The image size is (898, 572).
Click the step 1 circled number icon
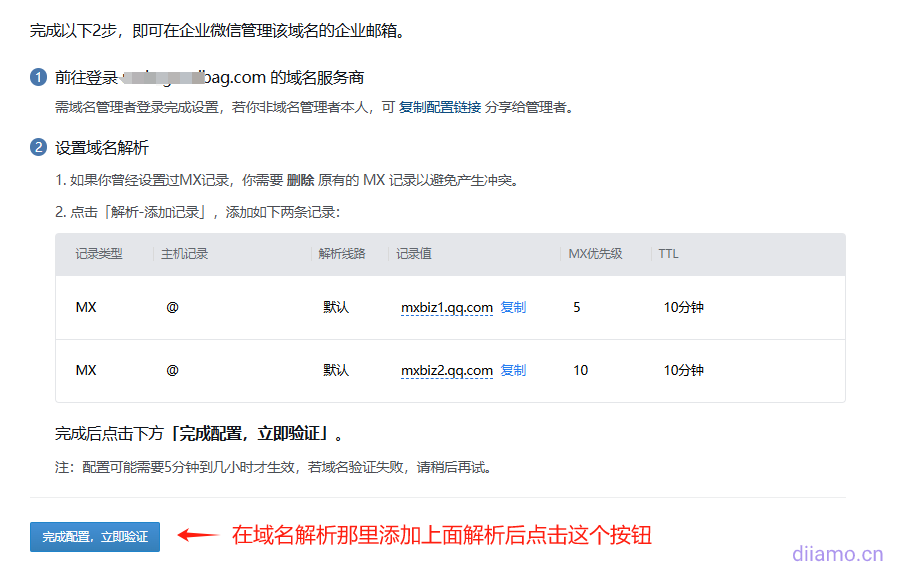[x=39, y=78]
